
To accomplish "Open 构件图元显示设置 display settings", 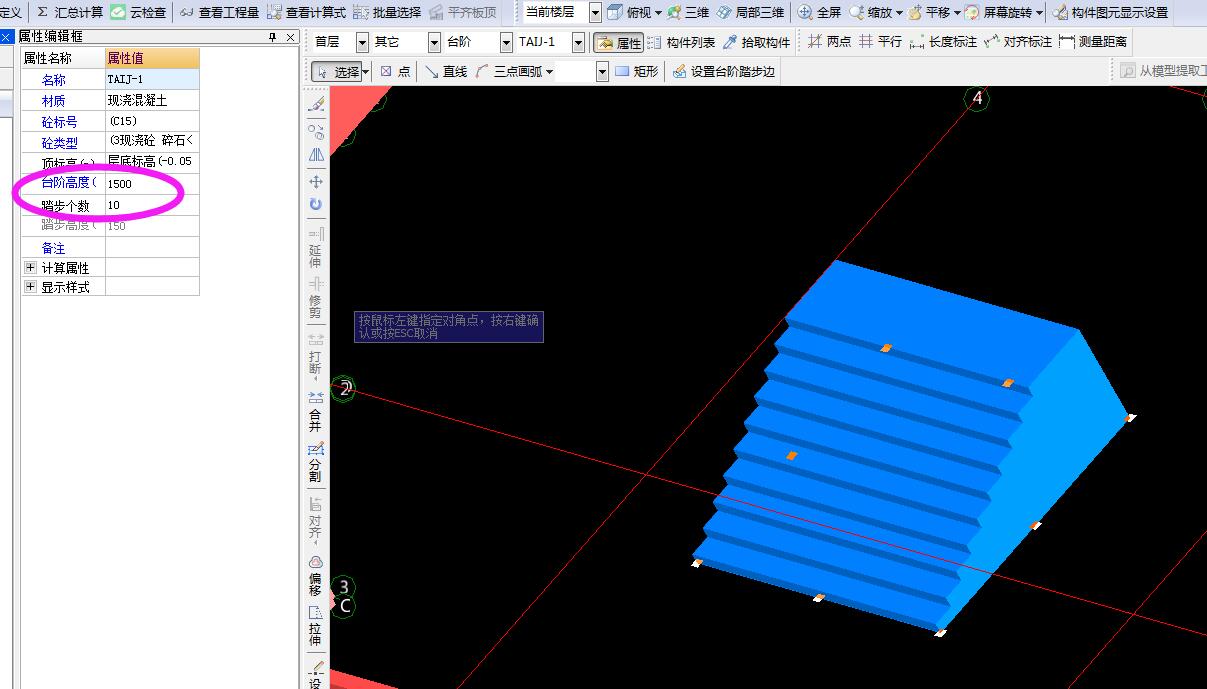I will (1111, 12).
